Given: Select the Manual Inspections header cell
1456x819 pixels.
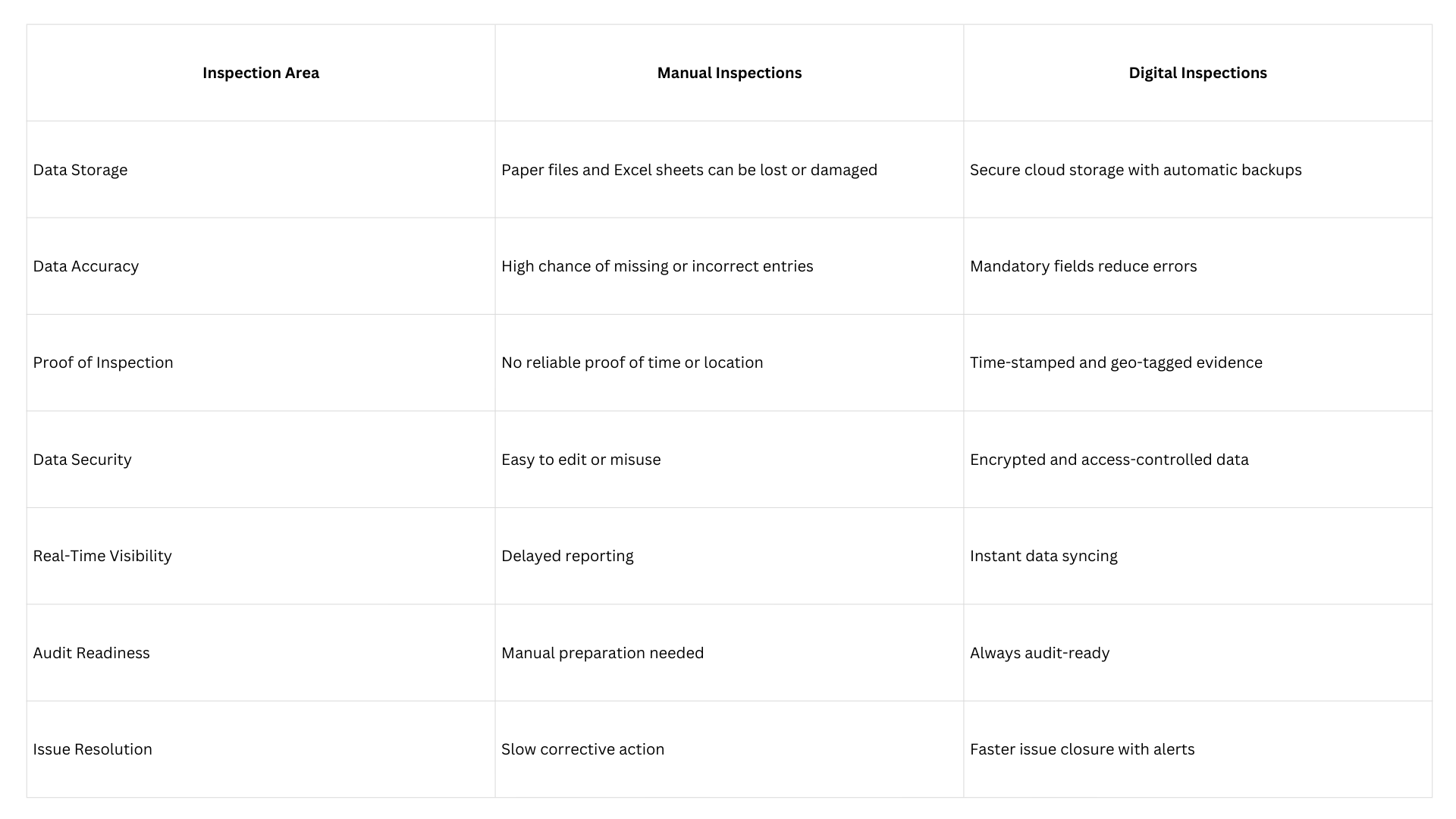Looking at the screenshot, I should 729,73.
